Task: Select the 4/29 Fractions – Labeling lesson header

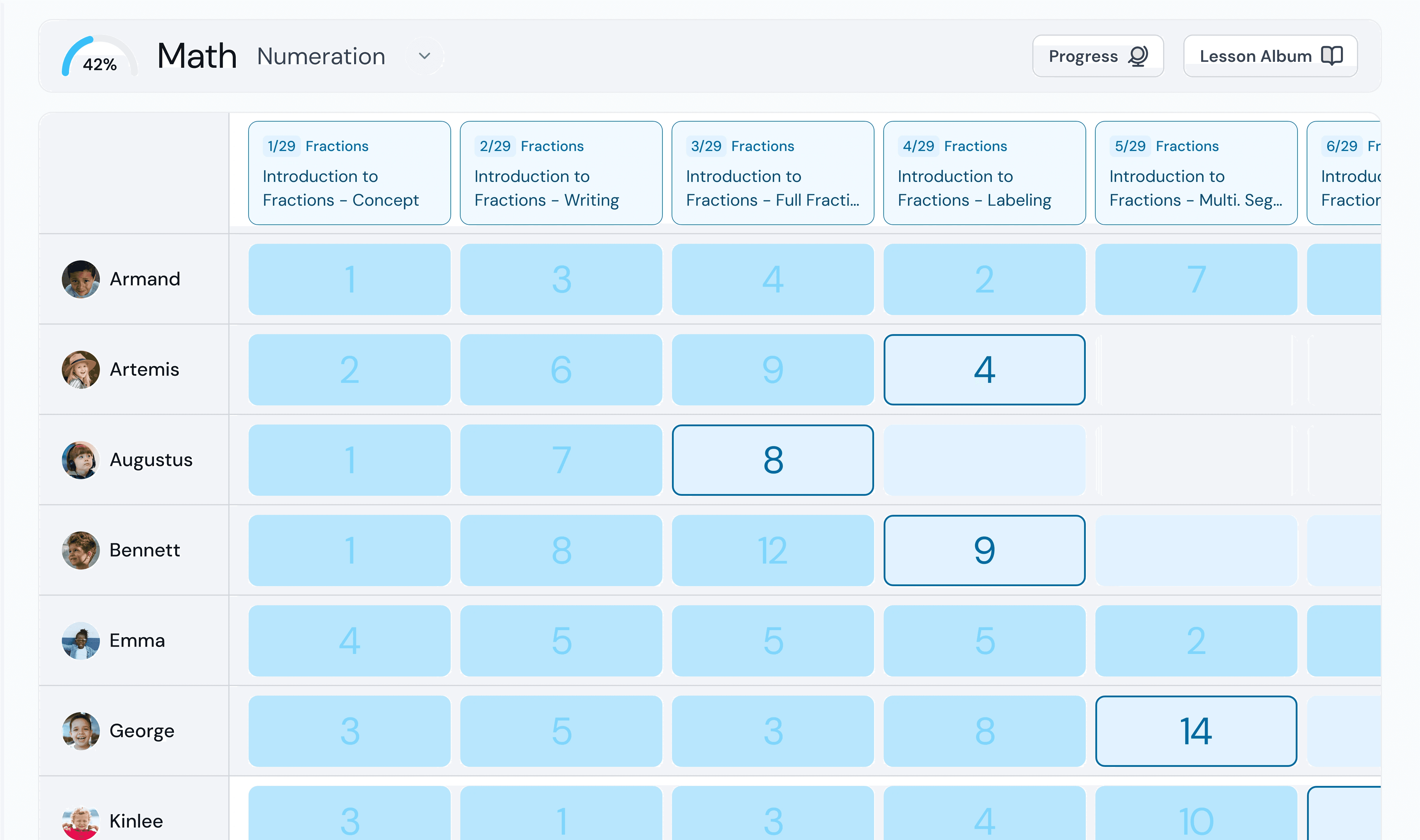Action: pos(985,173)
